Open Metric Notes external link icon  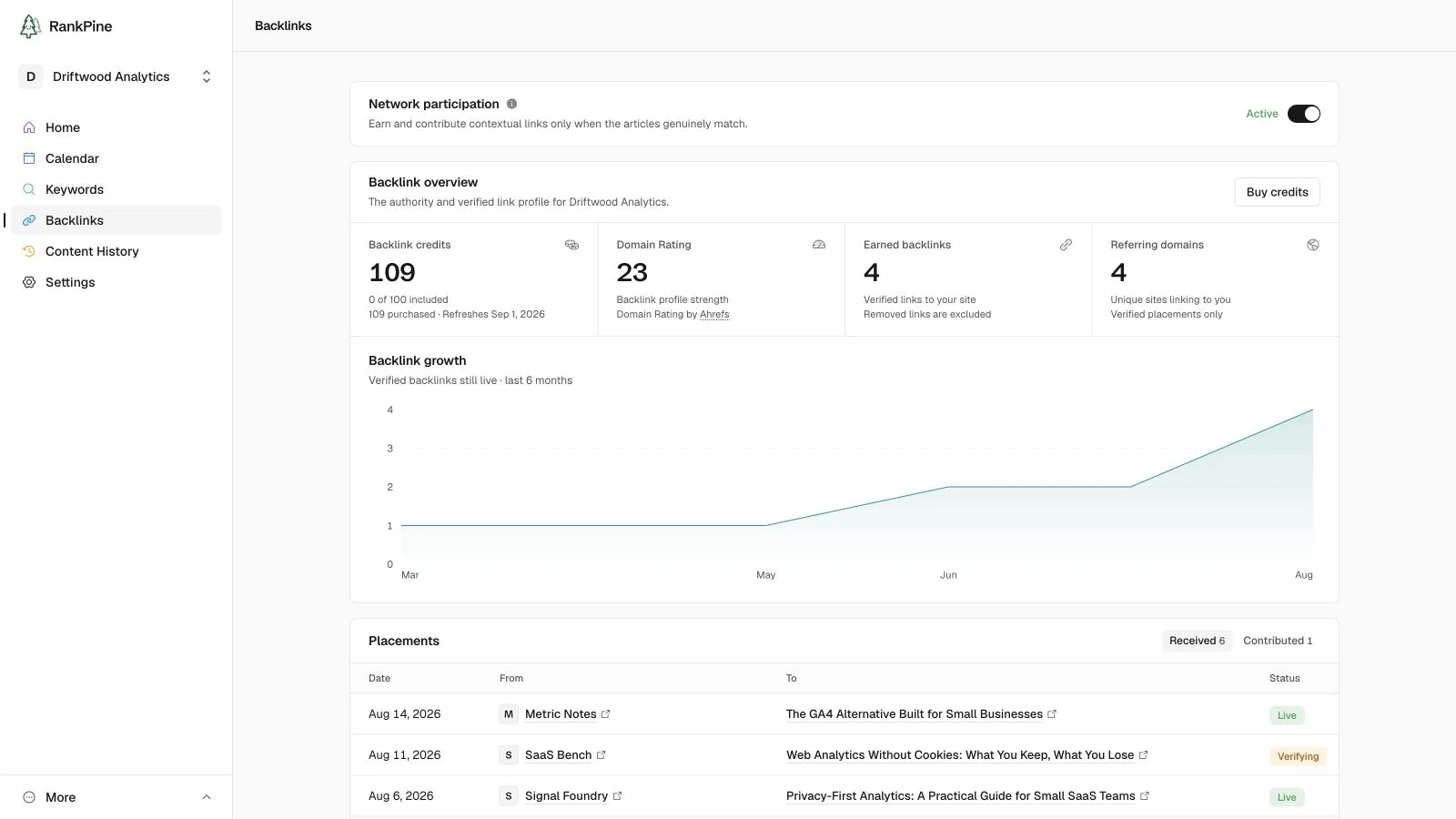(x=606, y=714)
